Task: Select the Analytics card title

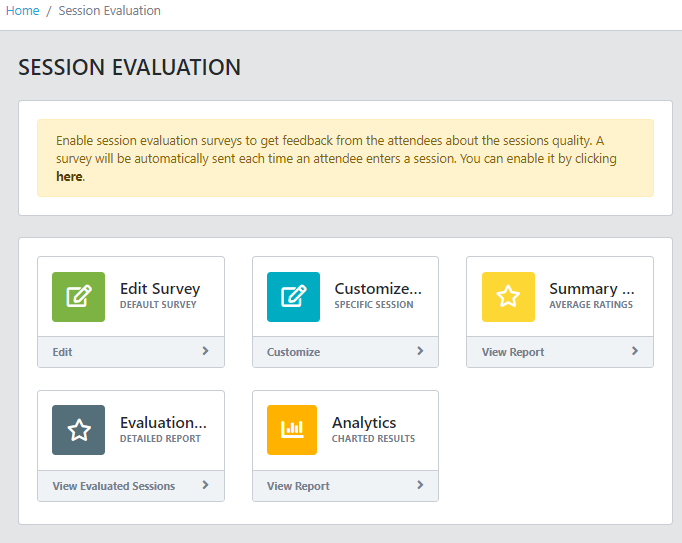Action: point(364,423)
